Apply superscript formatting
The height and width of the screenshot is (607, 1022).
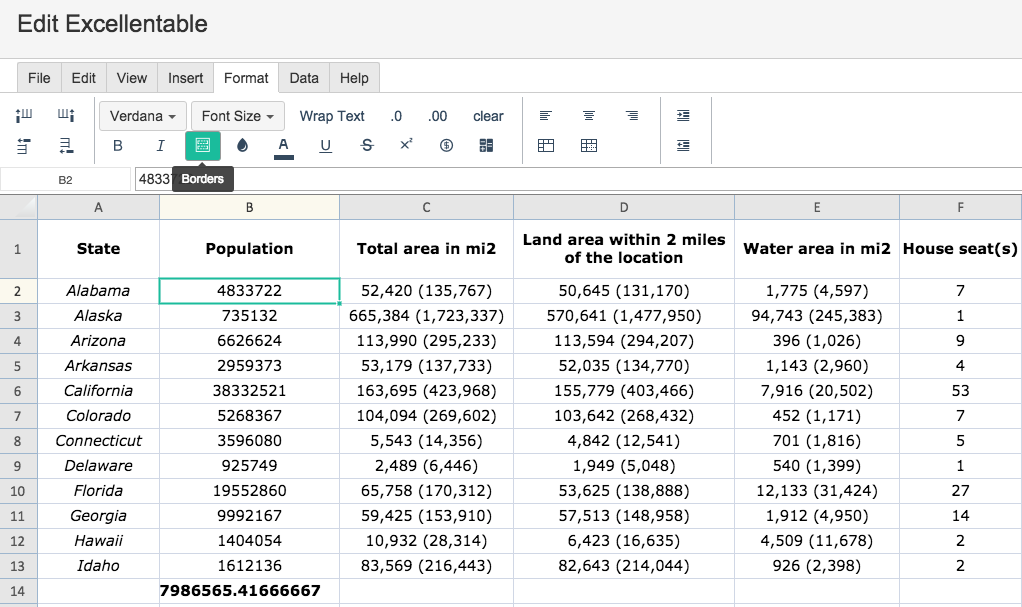coord(406,146)
